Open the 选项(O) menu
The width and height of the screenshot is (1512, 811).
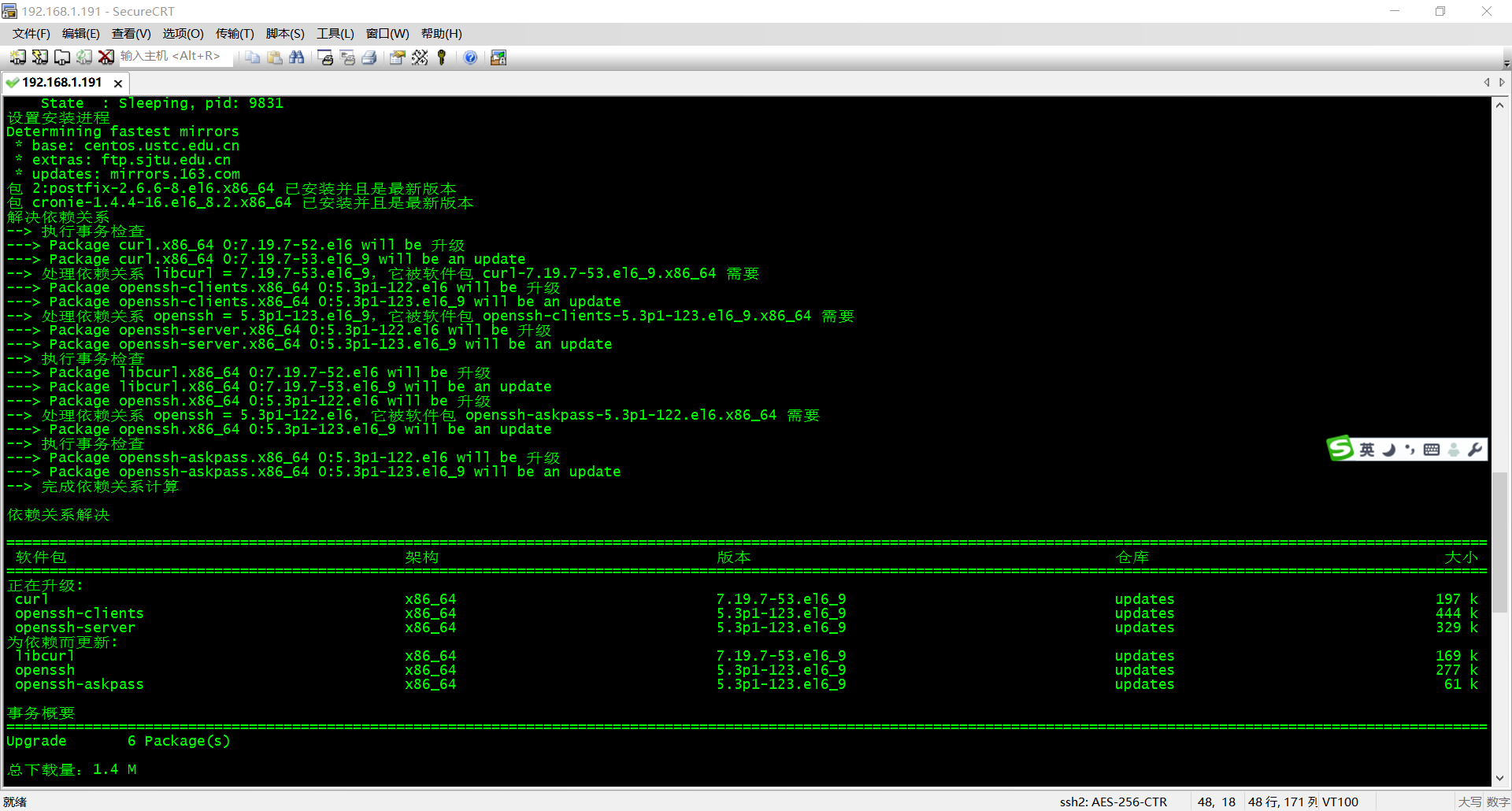183,34
